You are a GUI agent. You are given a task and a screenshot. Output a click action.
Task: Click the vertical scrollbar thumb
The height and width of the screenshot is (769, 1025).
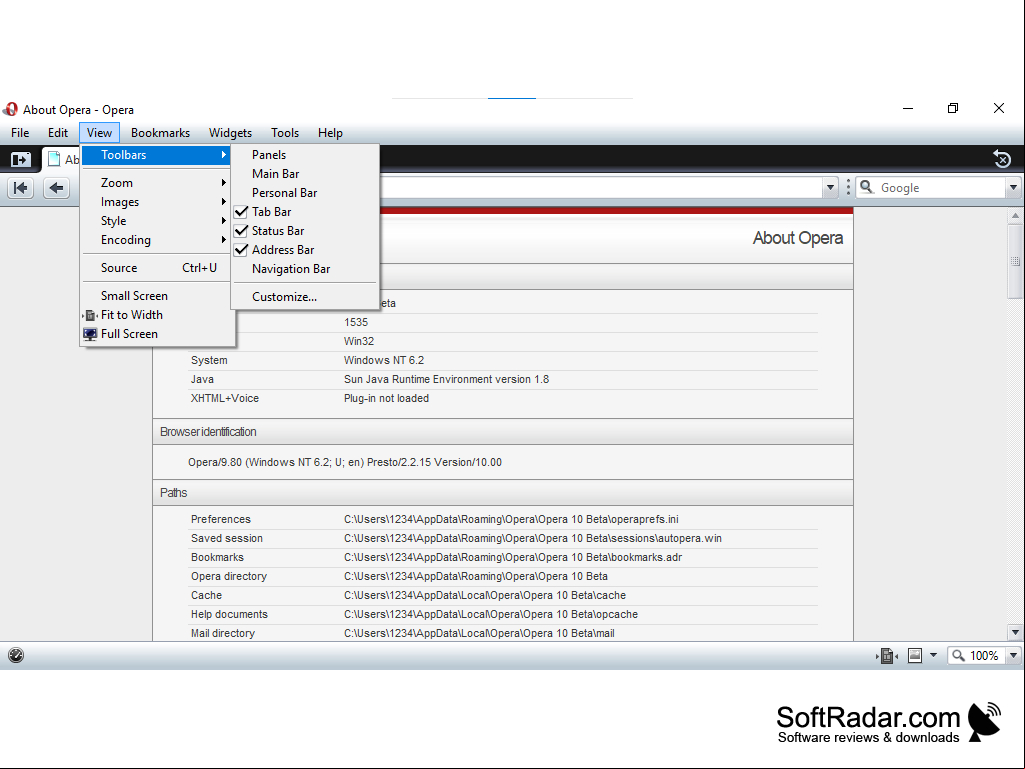tap(1015, 260)
